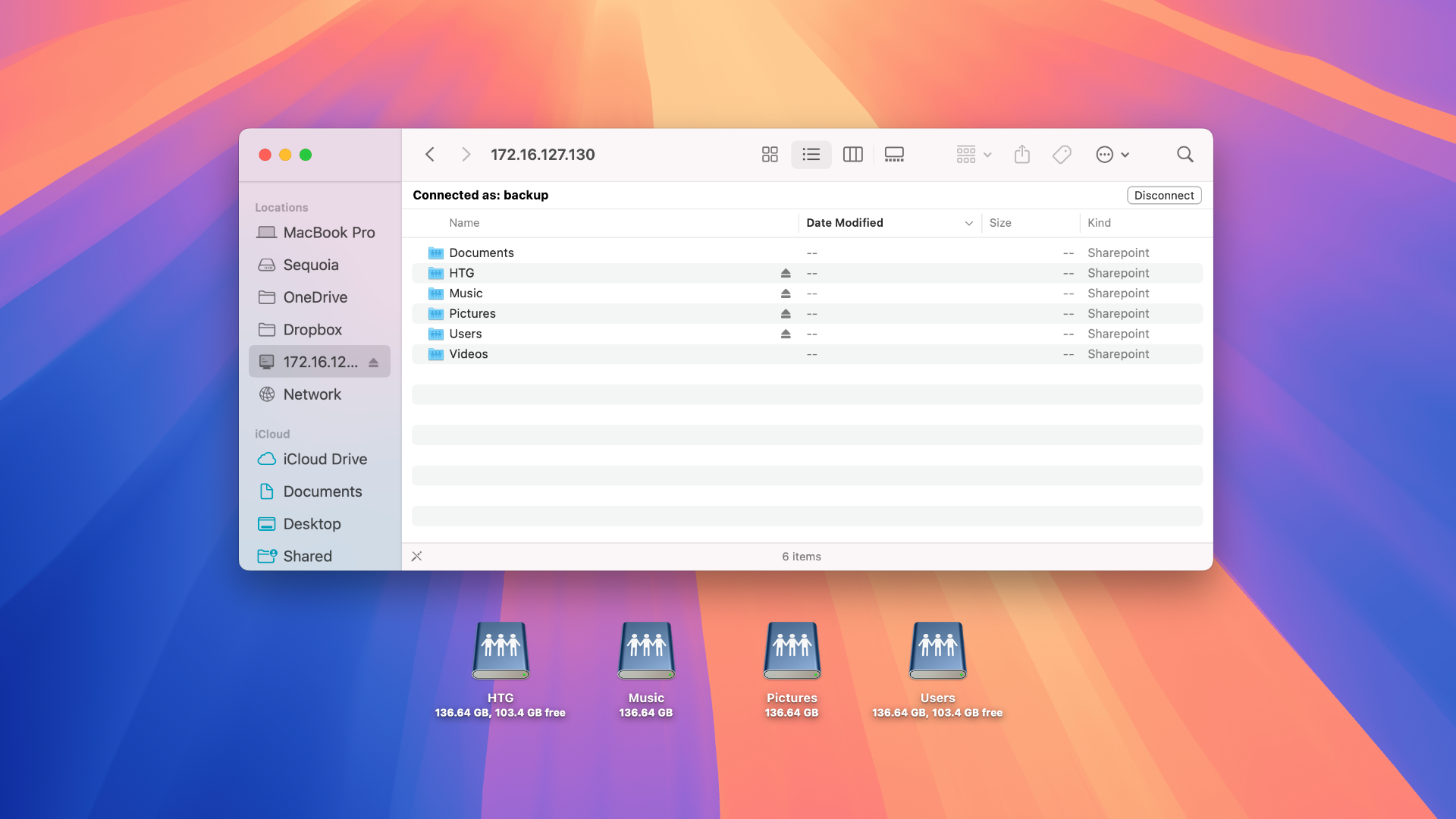Open the more actions ellipsis menu
Viewport: 1456px width, 819px height.
[1110, 154]
